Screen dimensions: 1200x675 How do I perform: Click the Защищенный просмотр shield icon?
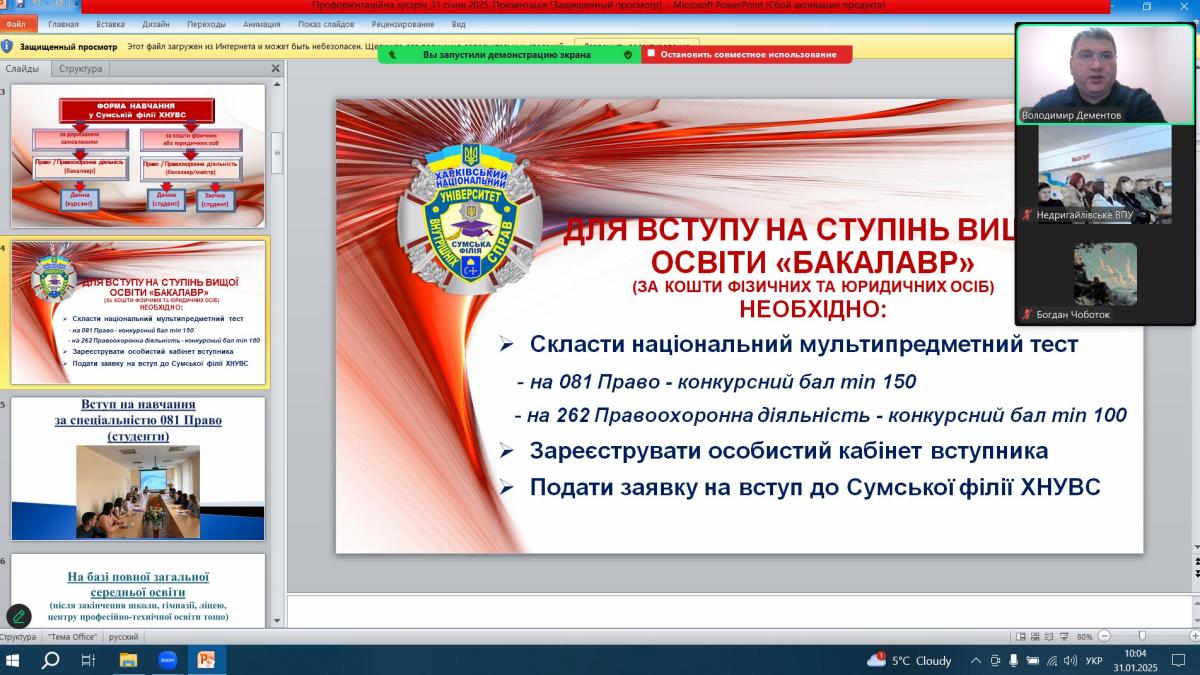[x=7, y=46]
